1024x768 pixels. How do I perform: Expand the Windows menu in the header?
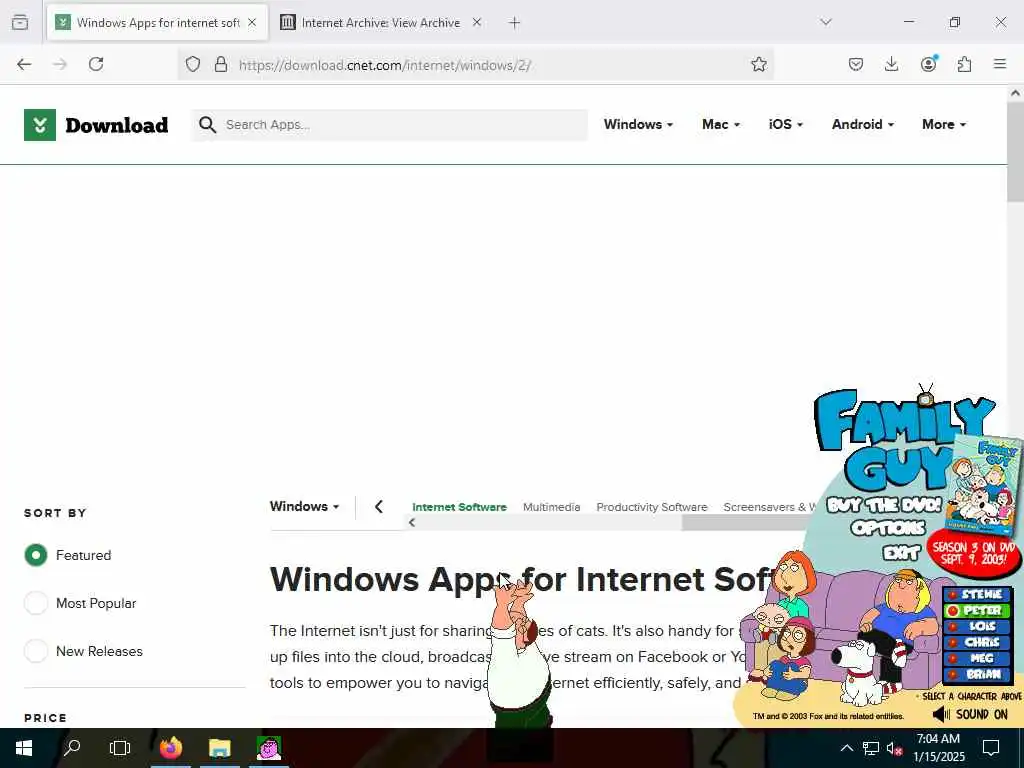click(x=637, y=124)
